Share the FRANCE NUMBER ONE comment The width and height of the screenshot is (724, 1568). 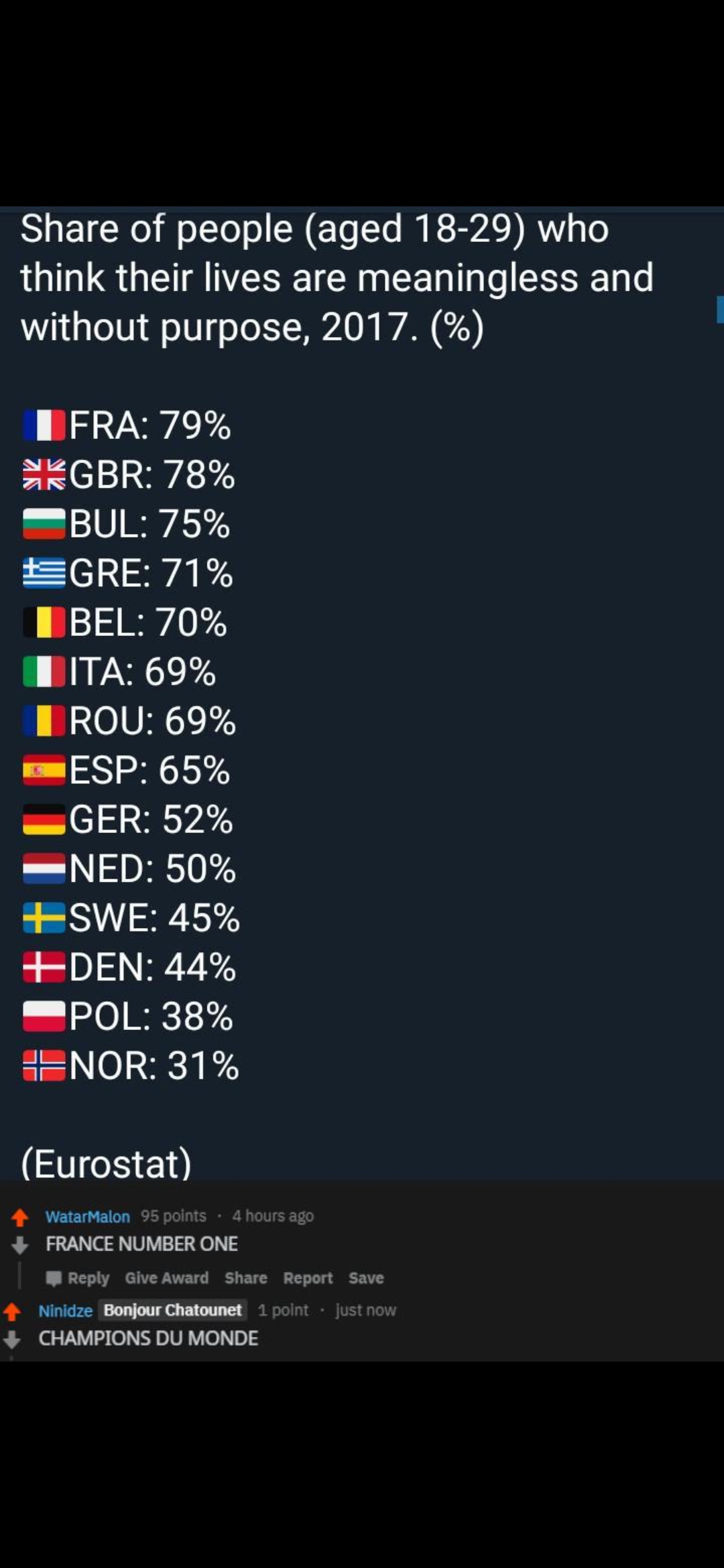point(246,1278)
